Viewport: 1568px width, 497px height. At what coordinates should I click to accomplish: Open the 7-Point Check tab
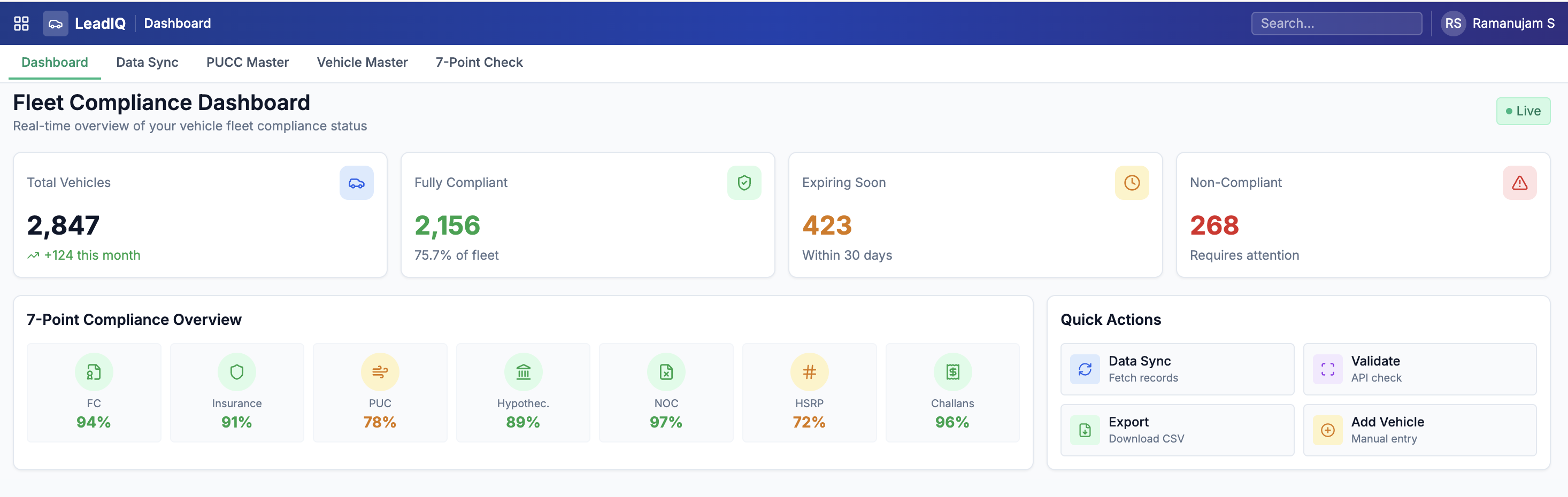(479, 62)
